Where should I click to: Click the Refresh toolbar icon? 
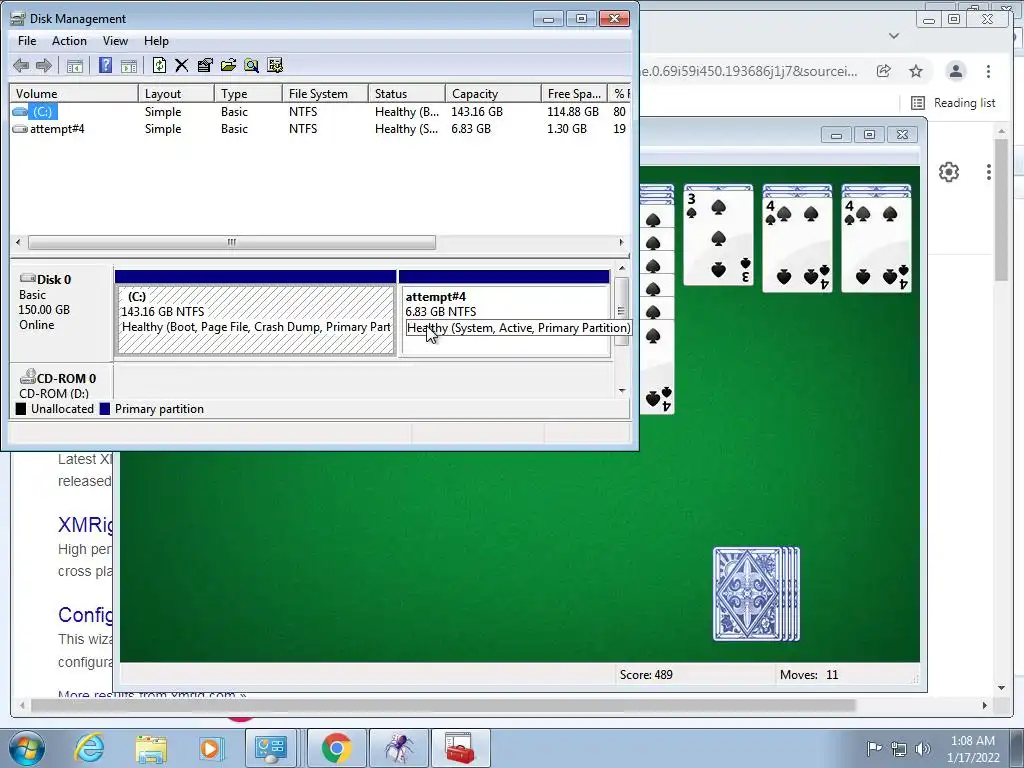pos(159,65)
